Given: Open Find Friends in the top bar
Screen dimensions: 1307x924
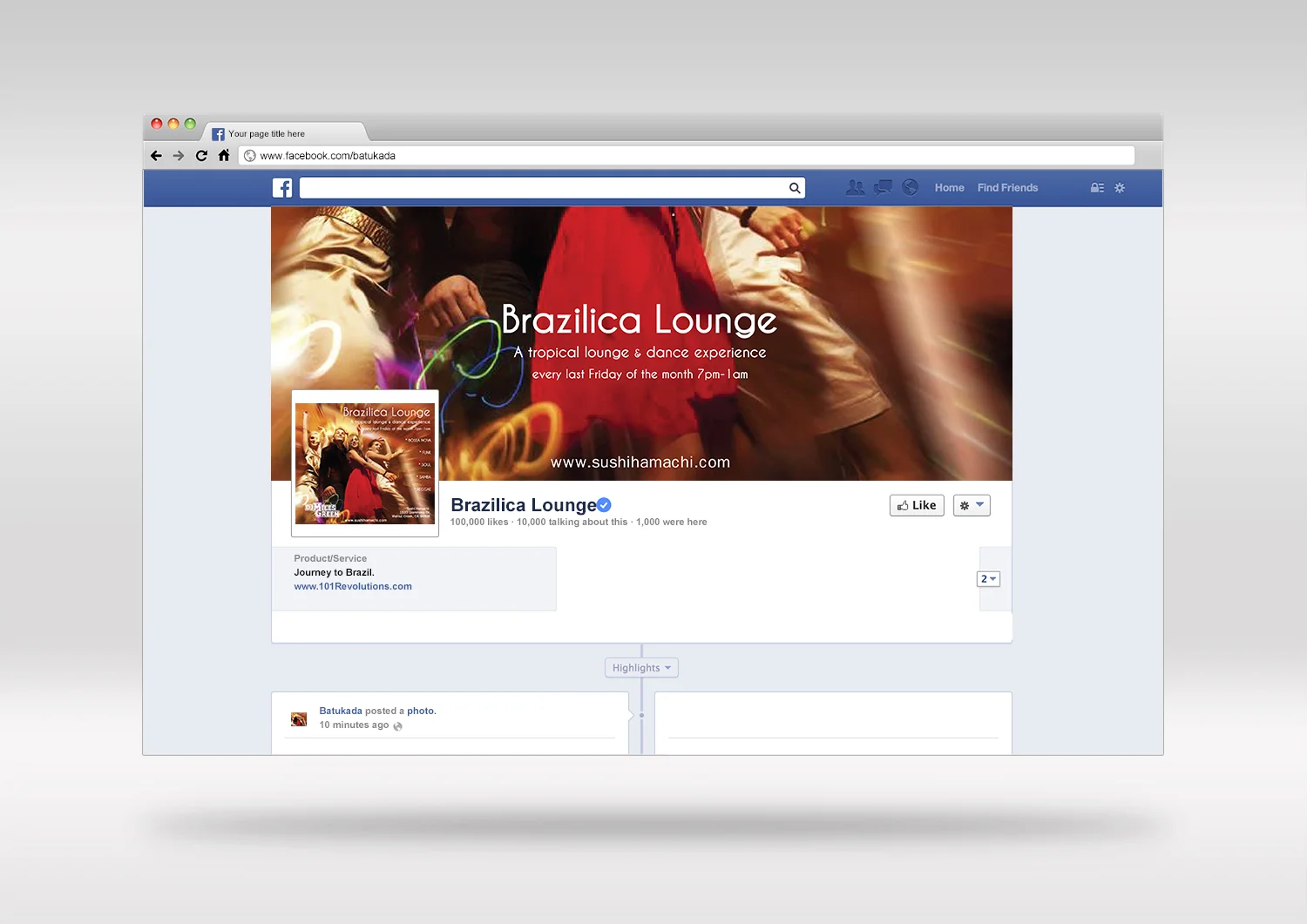Looking at the screenshot, I should (x=1008, y=187).
